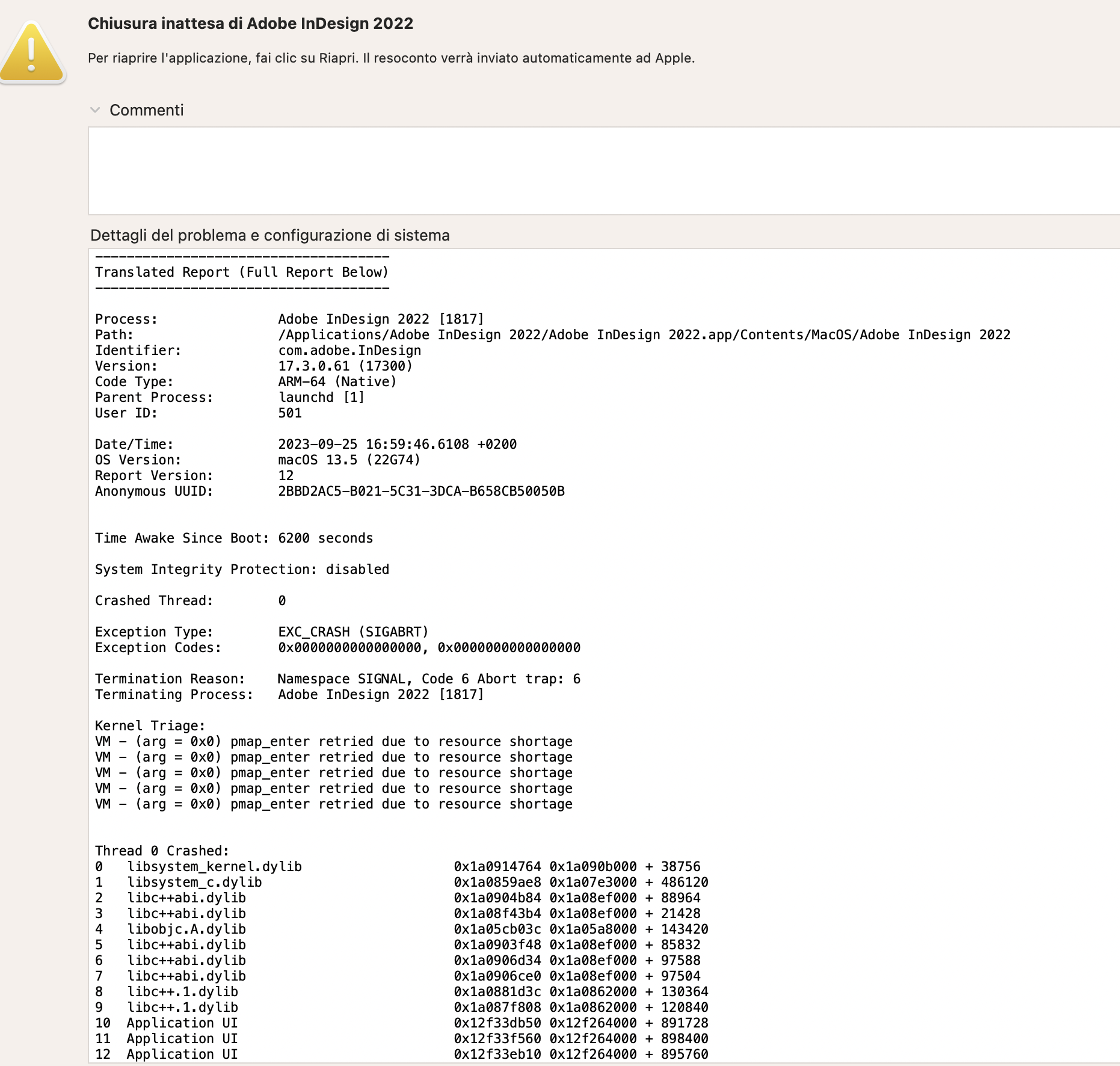Click the Process value 'Adobe InDesign 2022 [1817]'

(x=381, y=319)
